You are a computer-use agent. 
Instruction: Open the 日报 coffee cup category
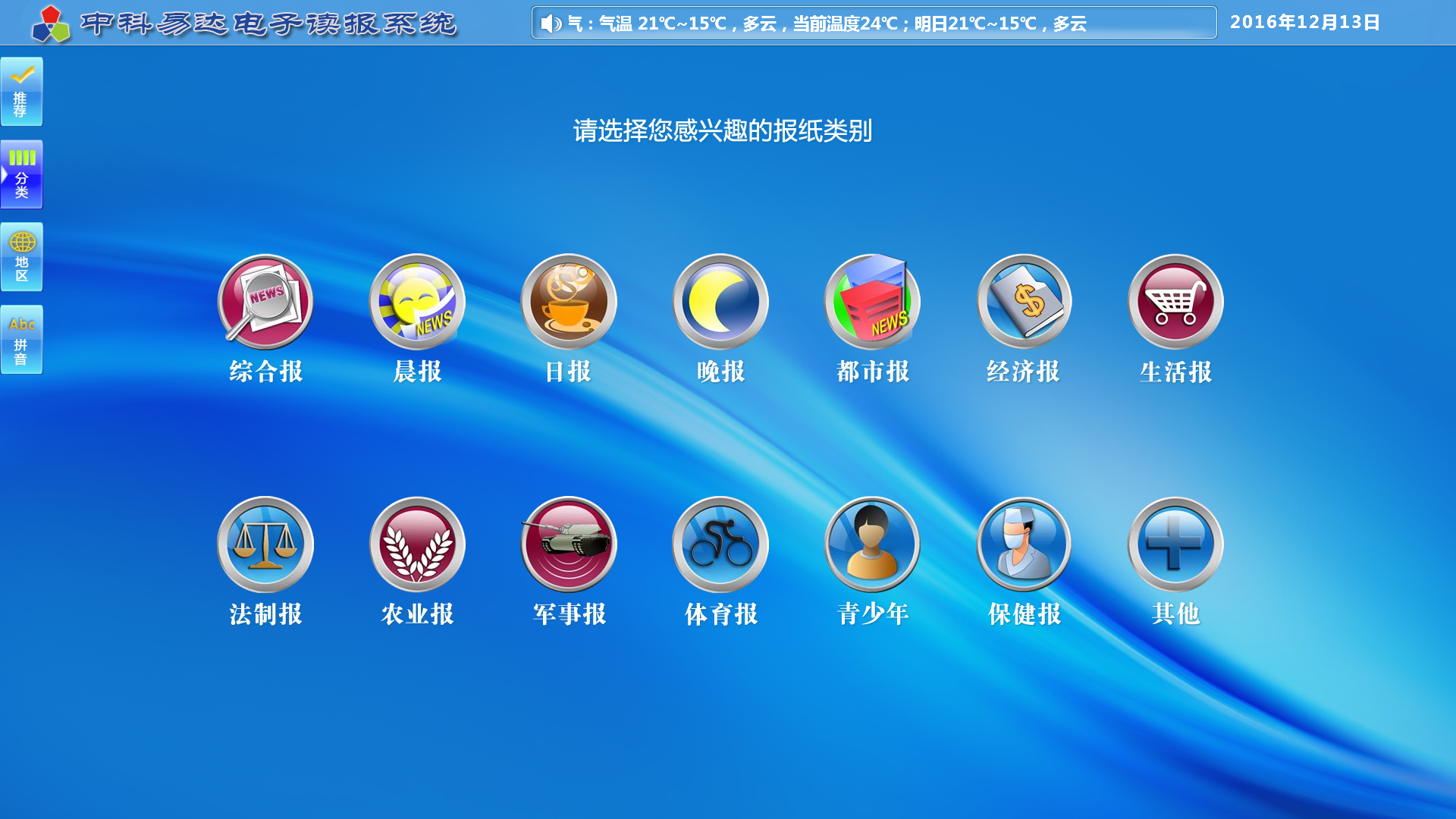(569, 302)
